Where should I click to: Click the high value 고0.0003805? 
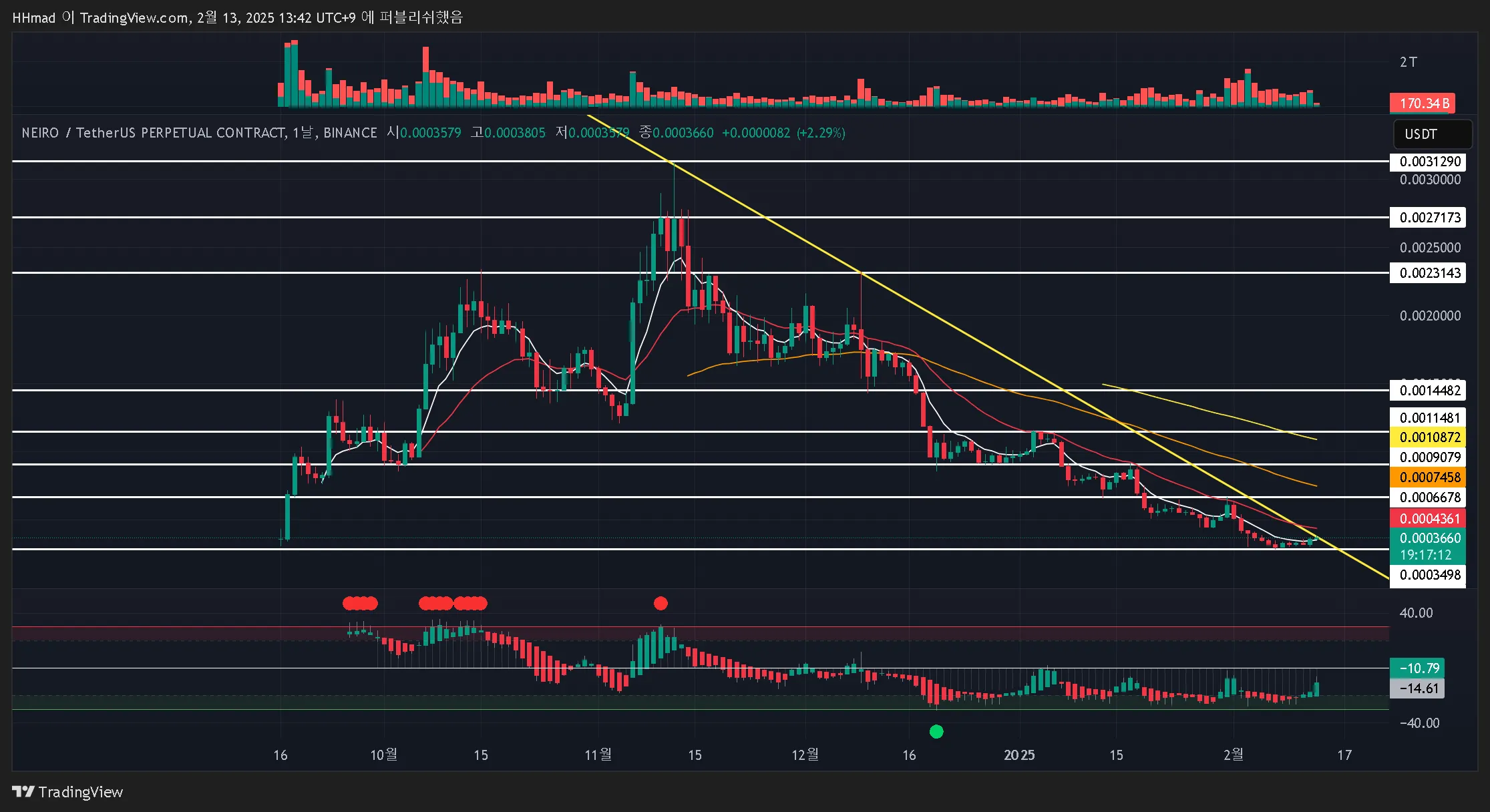[508, 133]
